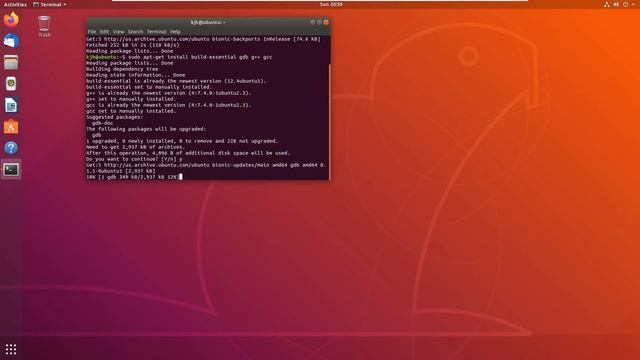The image size is (640, 360).
Task: Click the terminal title bar text
Action: [208, 22]
